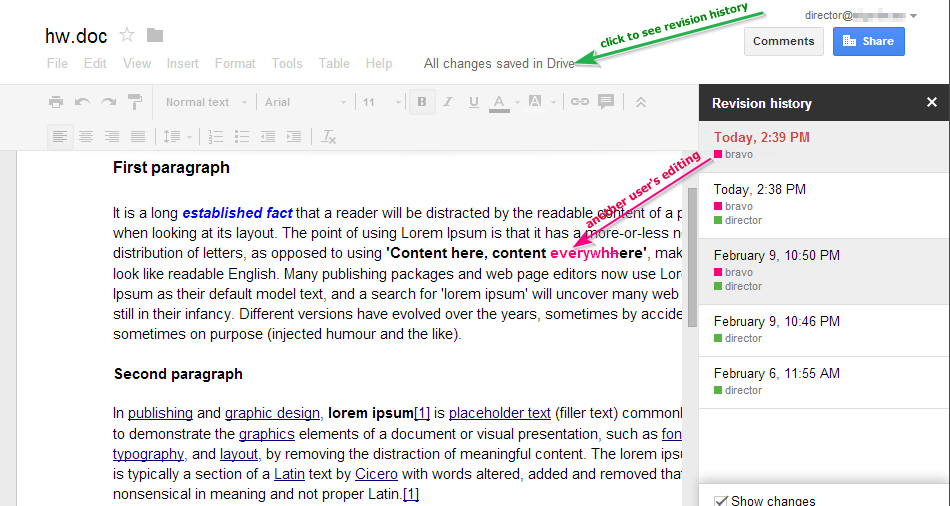Viewport: 950px width, 506px height.
Task: Open the Normal text style dropdown
Action: pyautogui.click(x=206, y=102)
